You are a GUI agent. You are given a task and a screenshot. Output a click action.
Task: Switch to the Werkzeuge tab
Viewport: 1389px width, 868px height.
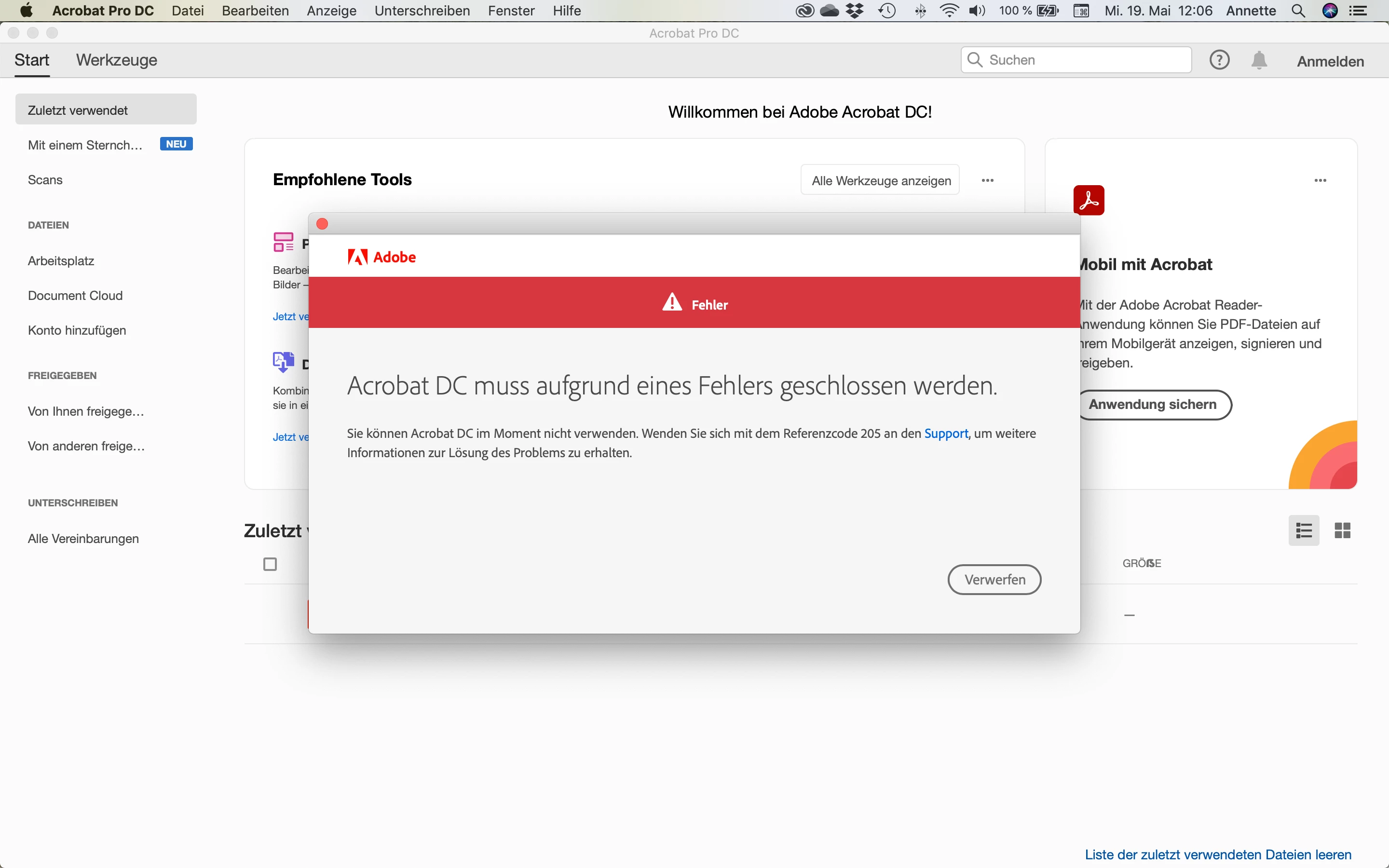click(x=117, y=60)
